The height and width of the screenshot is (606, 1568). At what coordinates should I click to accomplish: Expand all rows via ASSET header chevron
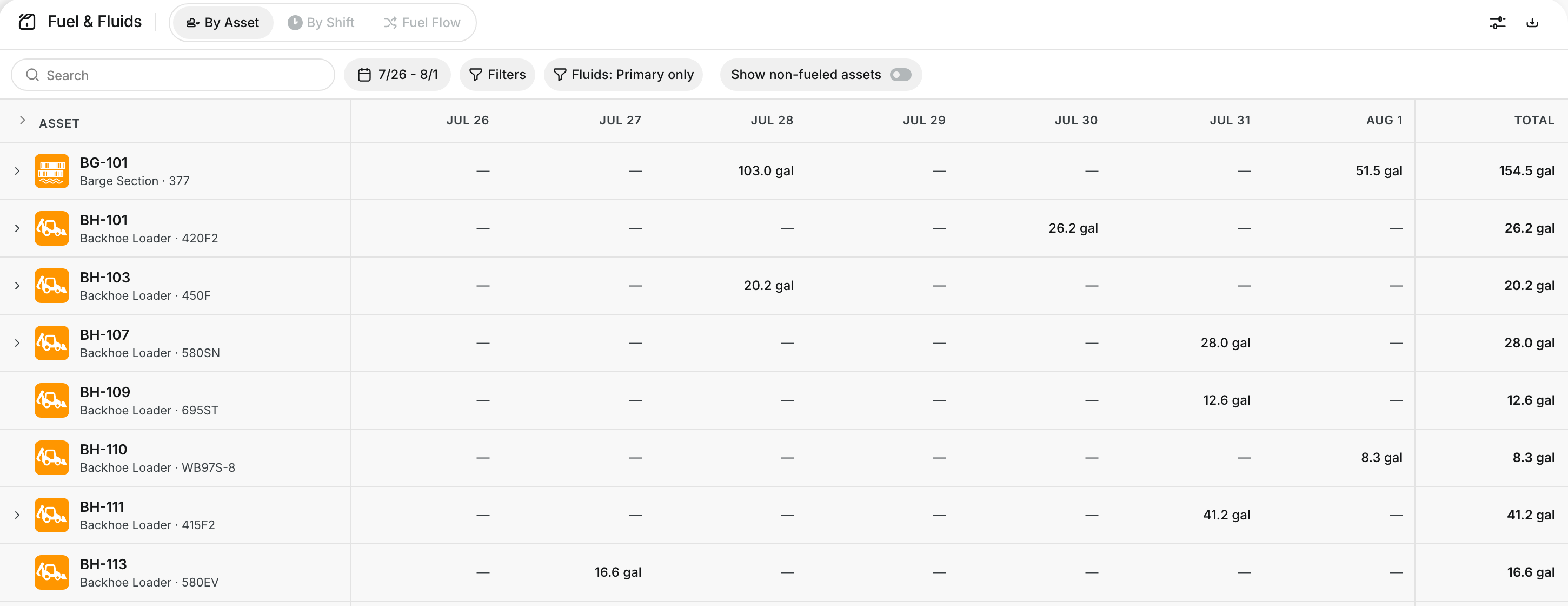click(x=23, y=121)
